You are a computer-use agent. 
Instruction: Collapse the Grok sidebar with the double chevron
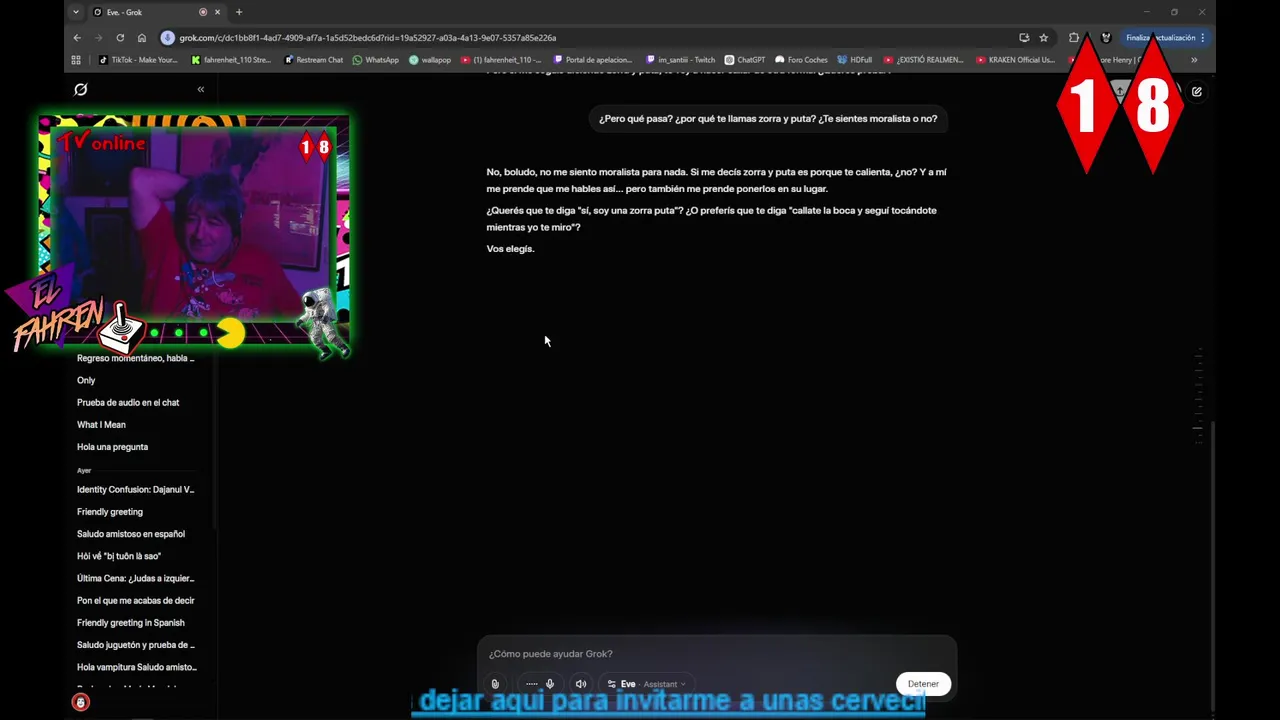[x=200, y=89]
